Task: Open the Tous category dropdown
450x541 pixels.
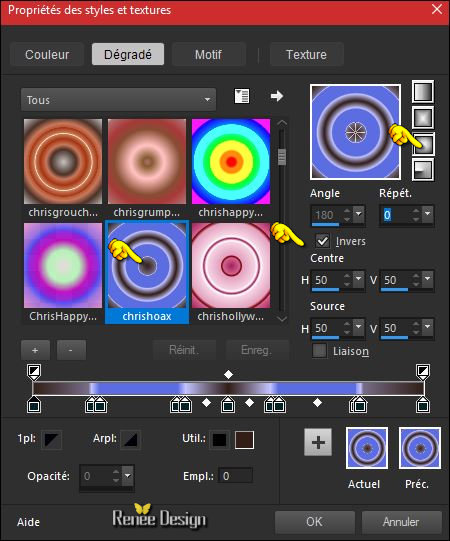Action: 118,100
